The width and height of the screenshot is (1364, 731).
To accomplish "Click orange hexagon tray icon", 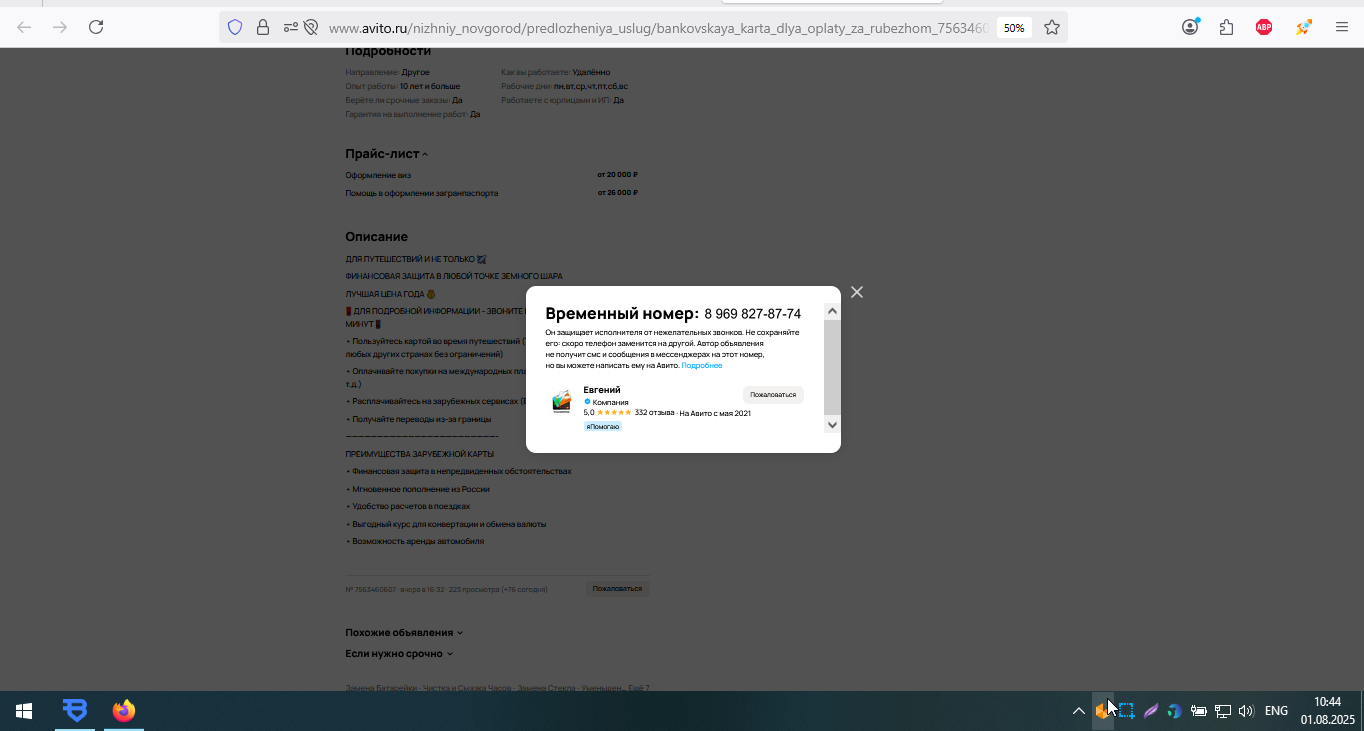I will click(x=1102, y=711).
